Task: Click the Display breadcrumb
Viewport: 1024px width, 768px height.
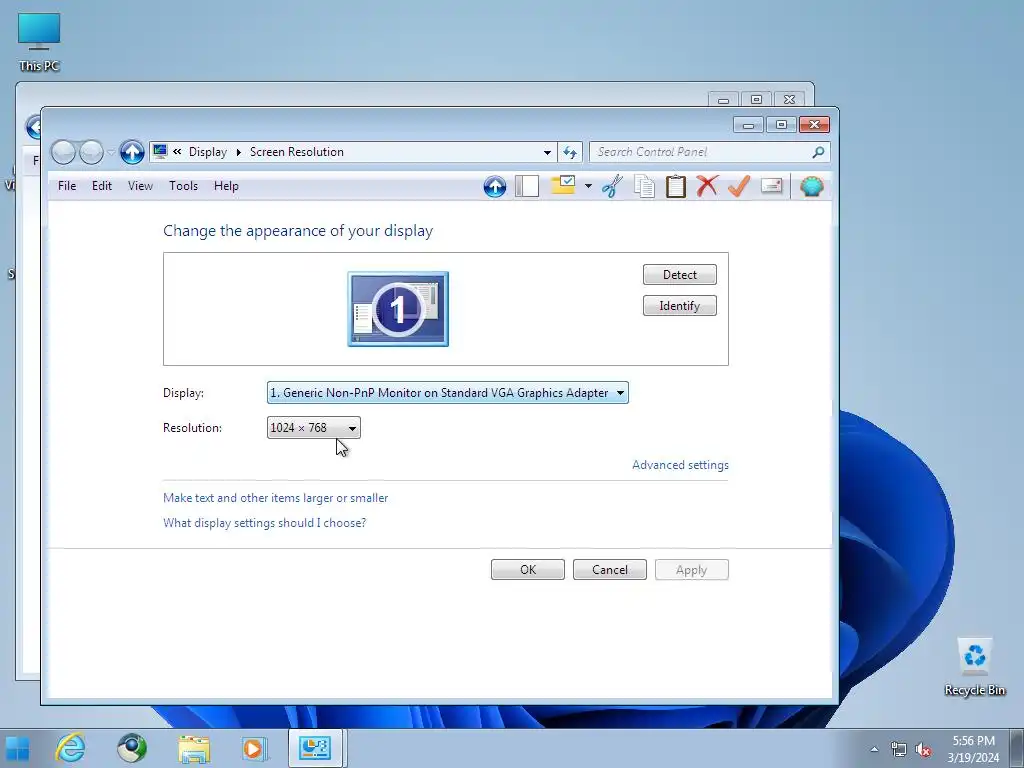Action: [208, 152]
